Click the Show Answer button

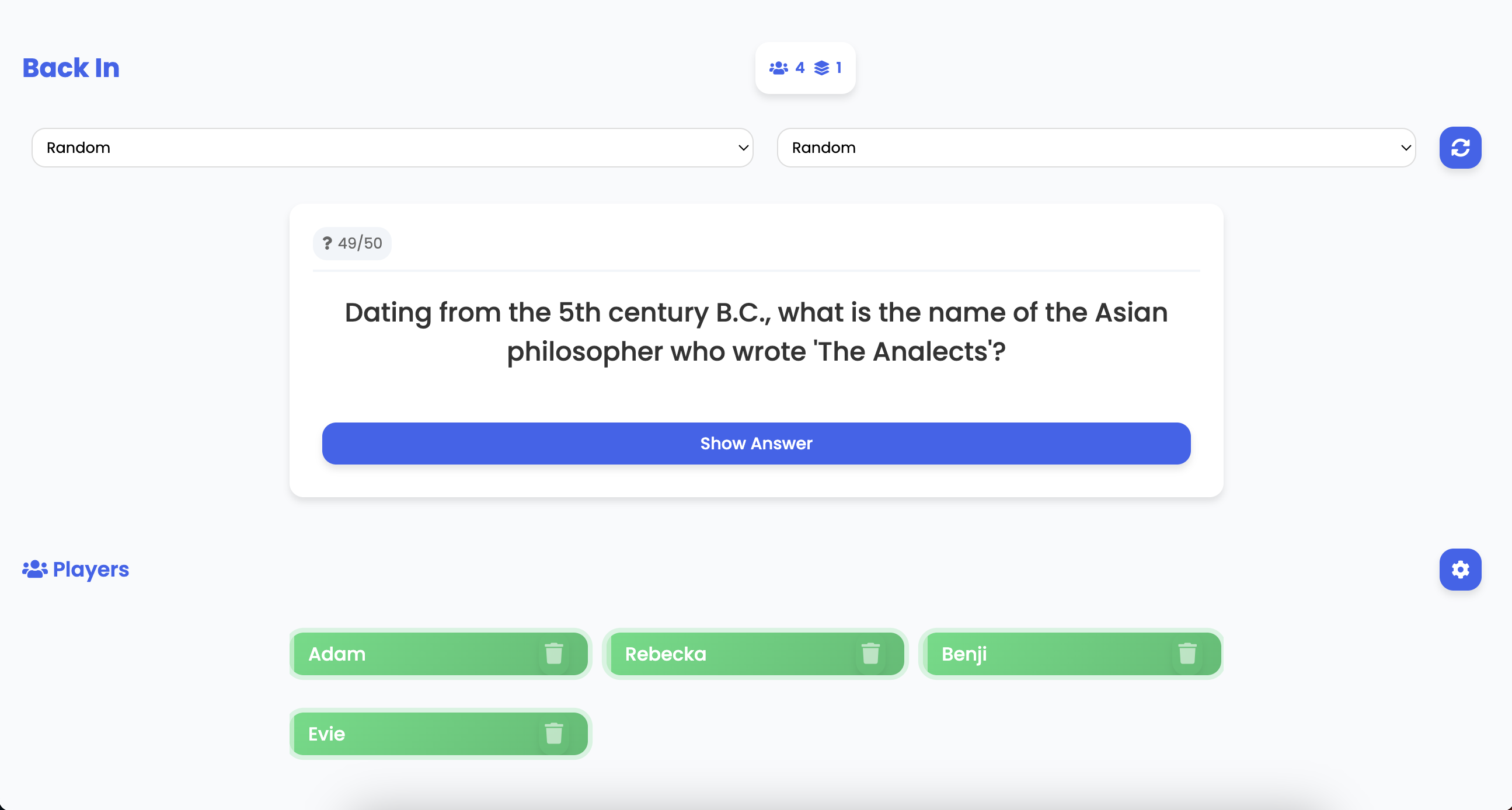756,443
